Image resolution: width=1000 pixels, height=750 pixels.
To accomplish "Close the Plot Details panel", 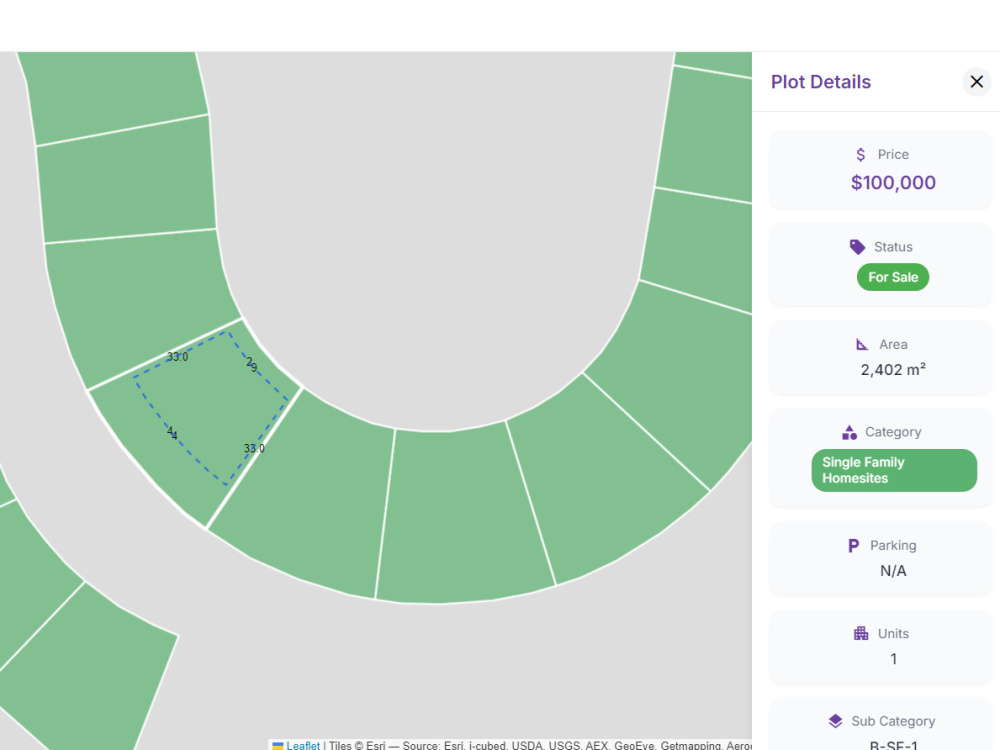I will click(976, 82).
